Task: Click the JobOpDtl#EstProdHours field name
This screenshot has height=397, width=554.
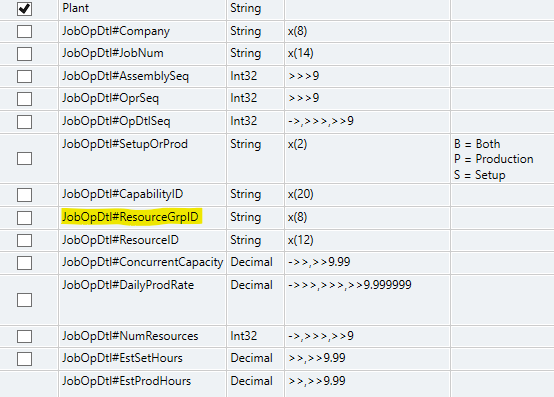Action: (x=126, y=381)
